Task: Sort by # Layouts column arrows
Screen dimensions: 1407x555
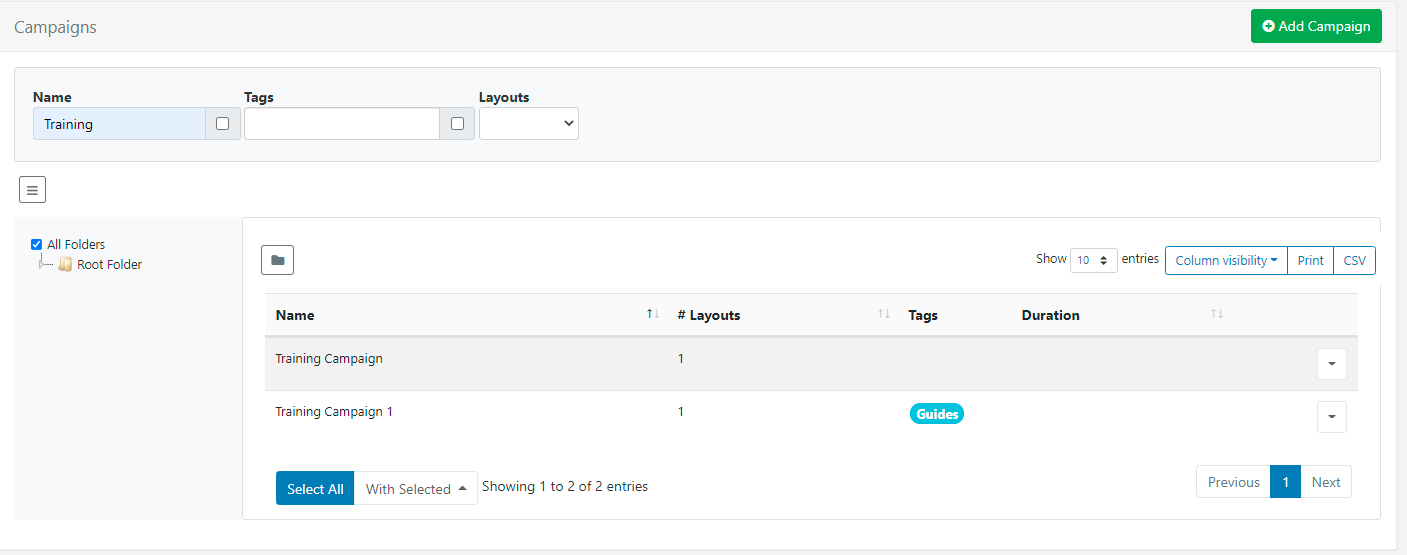Action: click(884, 314)
